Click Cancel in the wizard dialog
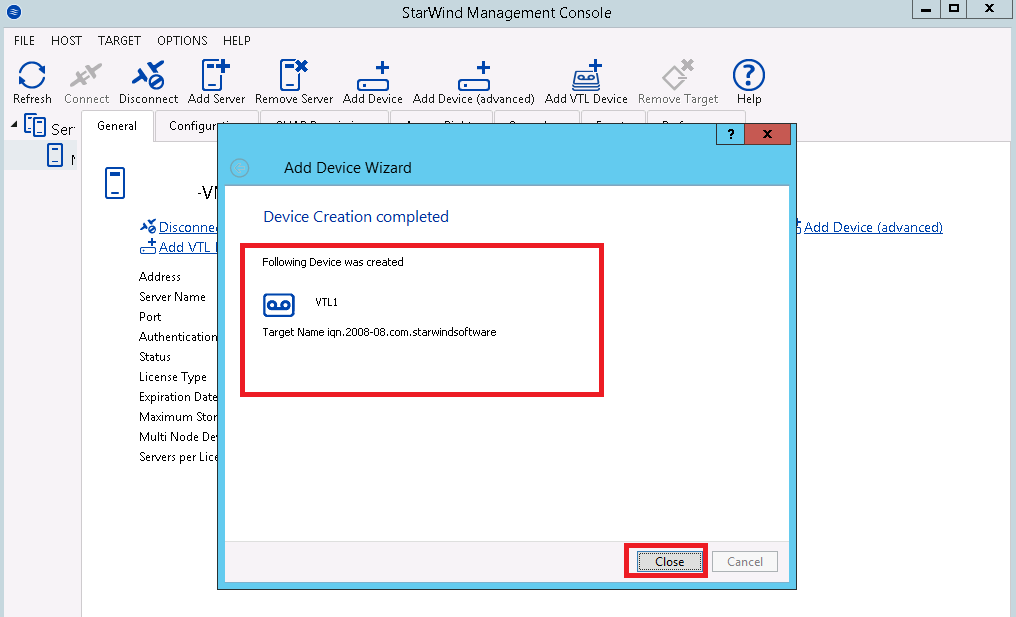The image size is (1016, 617). click(x=744, y=561)
